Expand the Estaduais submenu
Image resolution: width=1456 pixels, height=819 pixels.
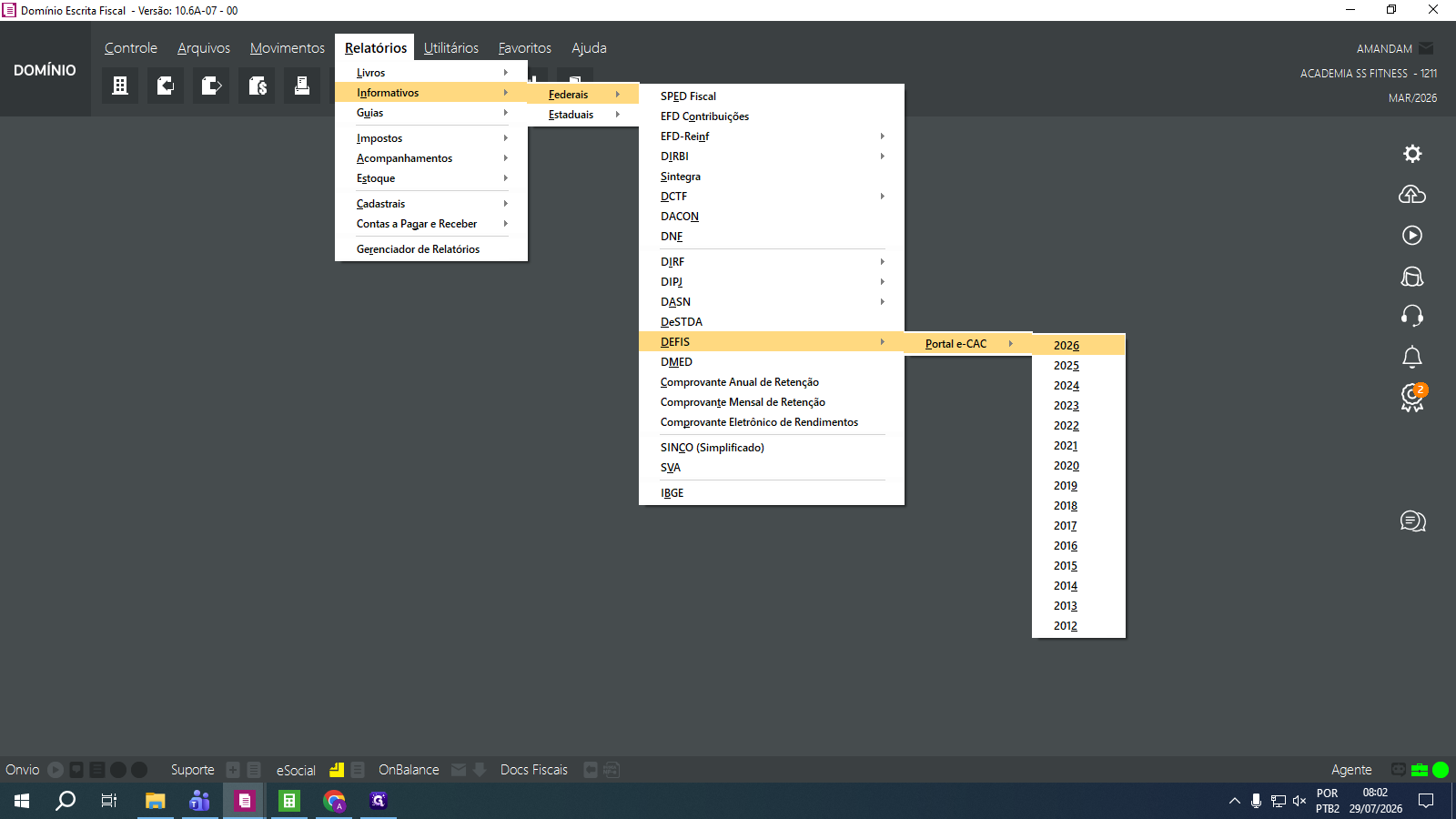tap(583, 115)
